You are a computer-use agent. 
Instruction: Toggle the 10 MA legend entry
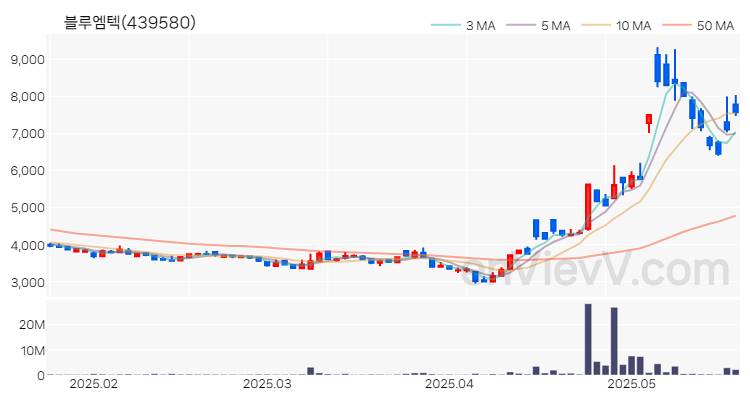tap(617, 25)
